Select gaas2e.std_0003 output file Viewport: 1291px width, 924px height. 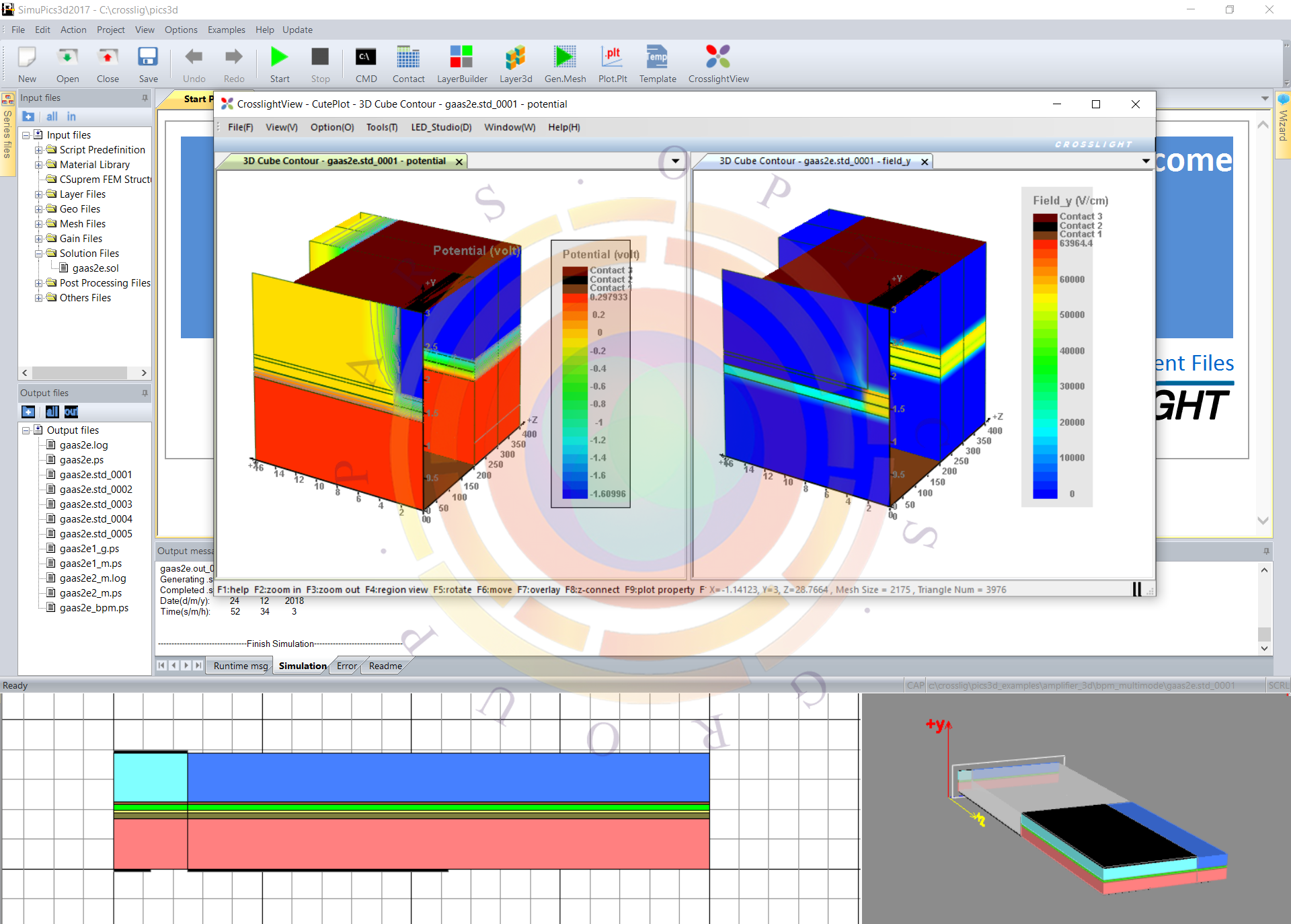(95, 504)
